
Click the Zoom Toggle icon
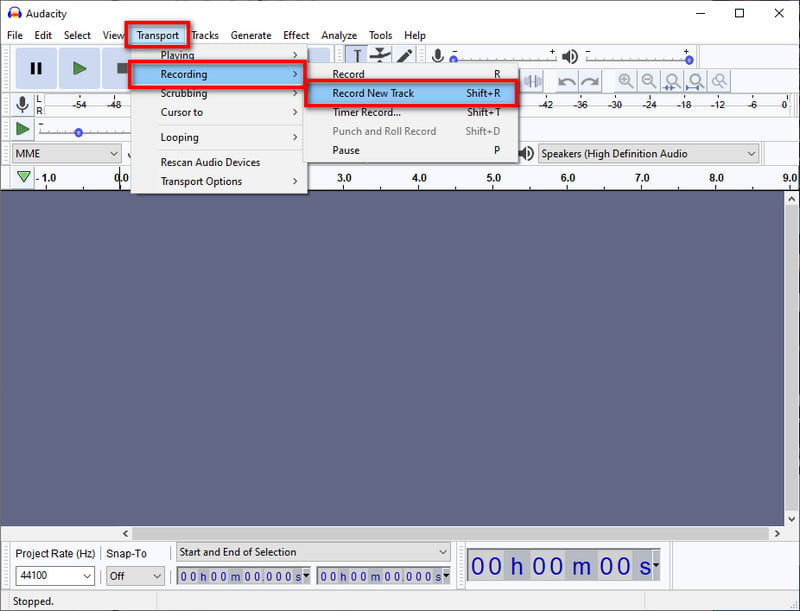(x=719, y=81)
